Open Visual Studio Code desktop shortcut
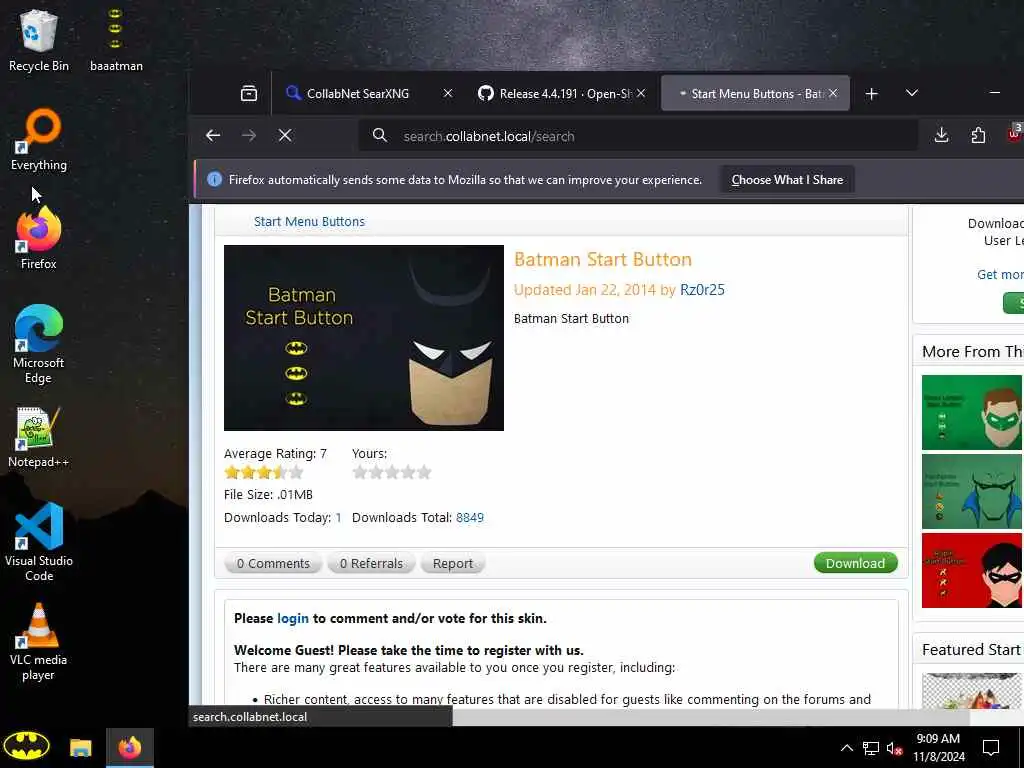This screenshot has width=1024, height=768. [x=39, y=542]
